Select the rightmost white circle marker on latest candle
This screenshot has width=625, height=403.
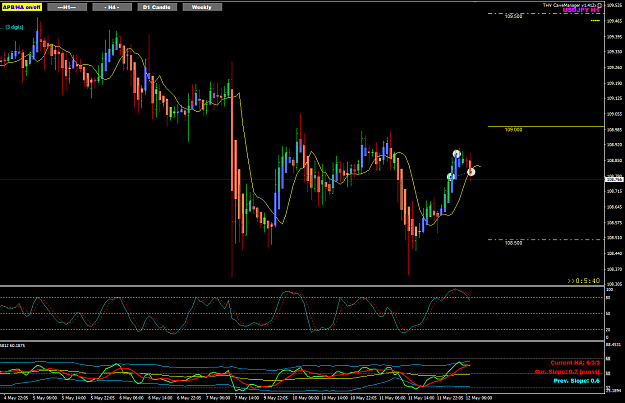(471, 172)
